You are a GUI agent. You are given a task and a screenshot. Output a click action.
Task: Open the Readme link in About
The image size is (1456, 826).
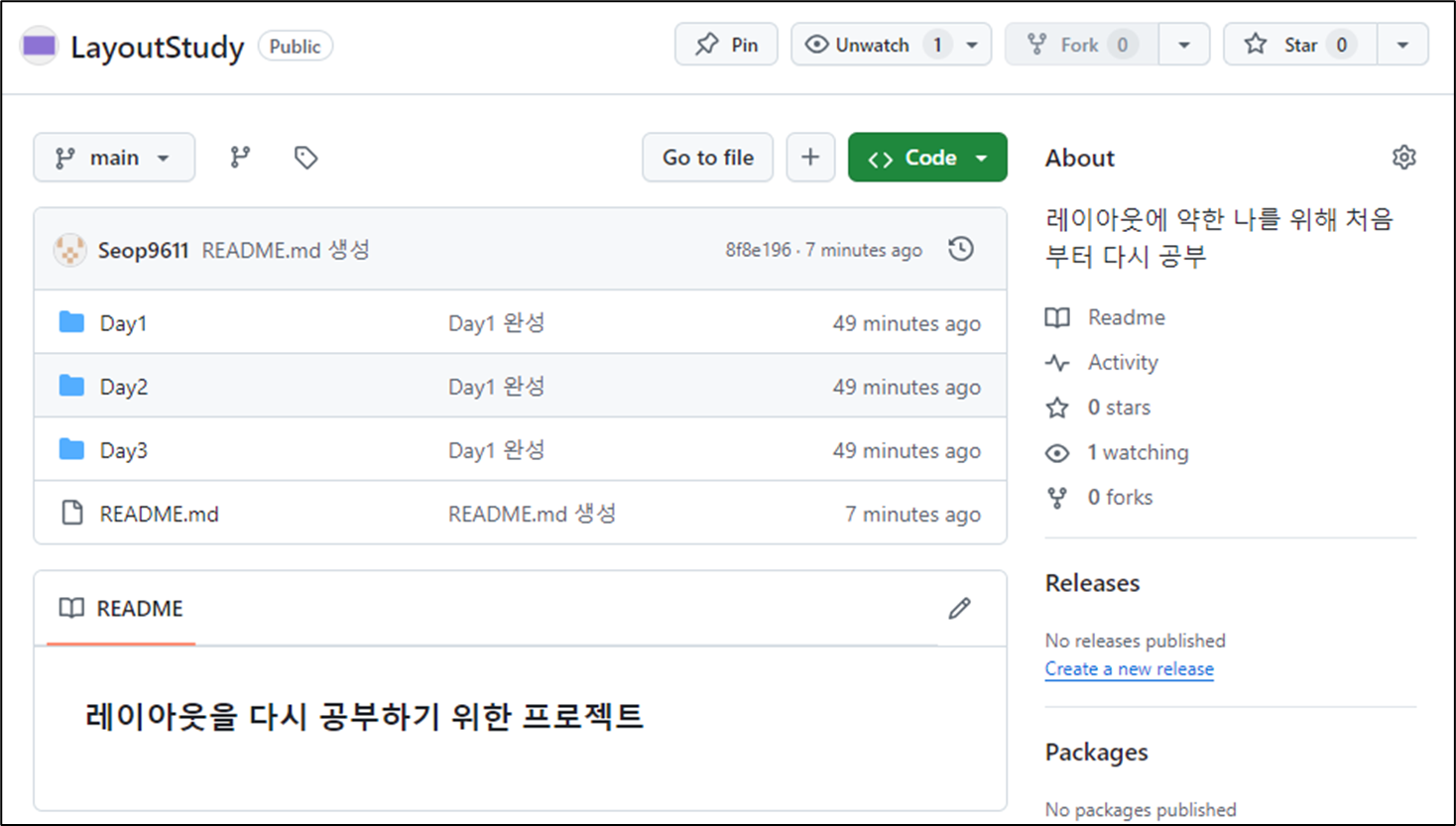(1127, 317)
